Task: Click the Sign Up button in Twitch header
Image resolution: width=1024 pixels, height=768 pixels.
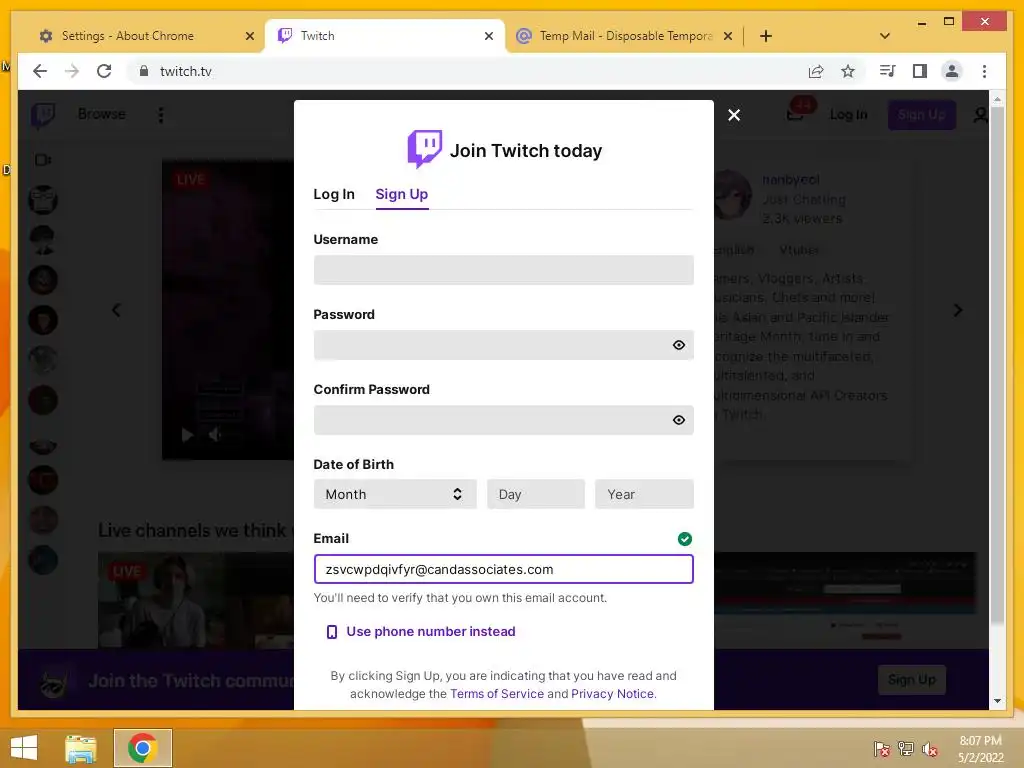Action: click(x=921, y=115)
